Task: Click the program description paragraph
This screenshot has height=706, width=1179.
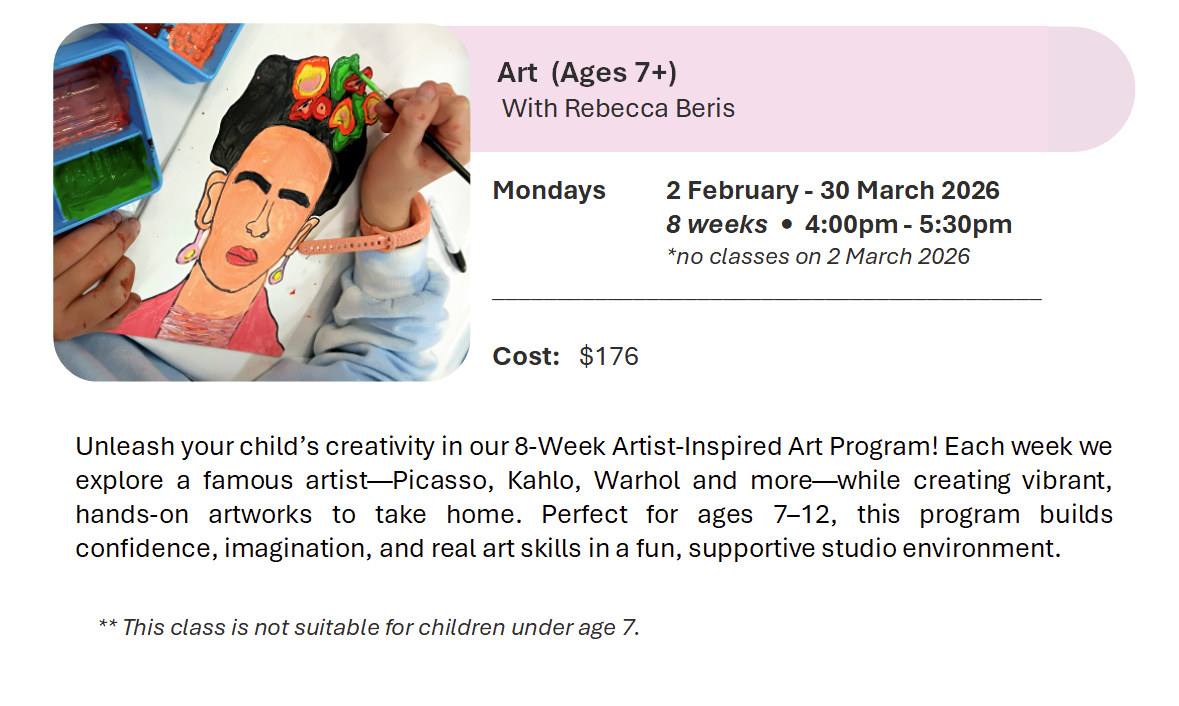Action: [x=594, y=497]
